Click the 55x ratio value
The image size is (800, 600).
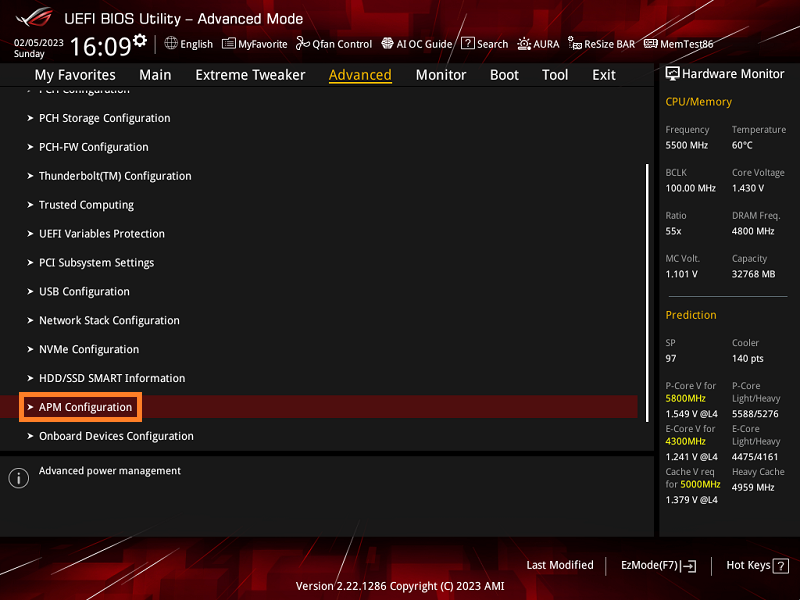[x=673, y=231]
